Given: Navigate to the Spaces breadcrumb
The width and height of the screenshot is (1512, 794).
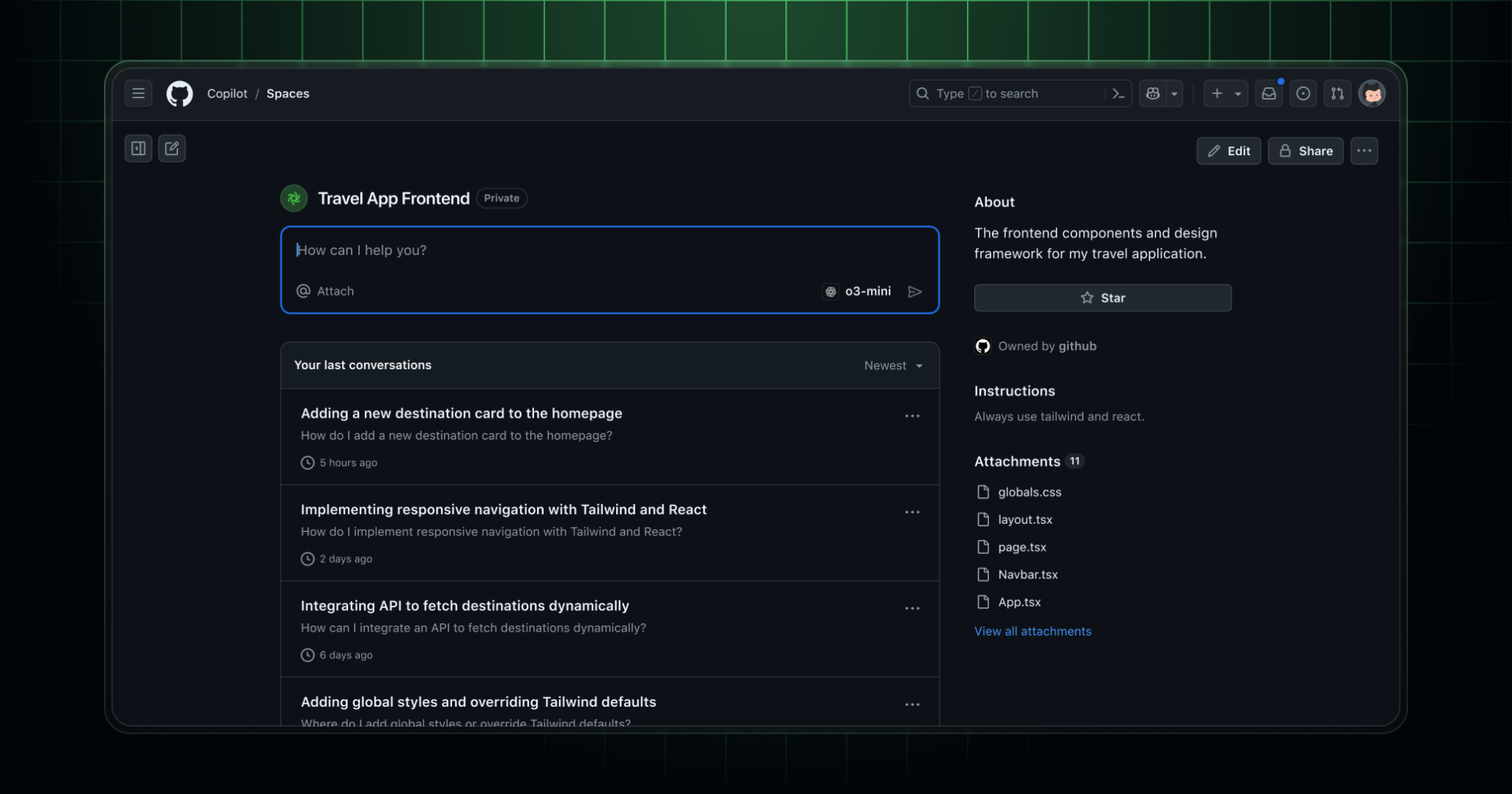Looking at the screenshot, I should tap(288, 93).
